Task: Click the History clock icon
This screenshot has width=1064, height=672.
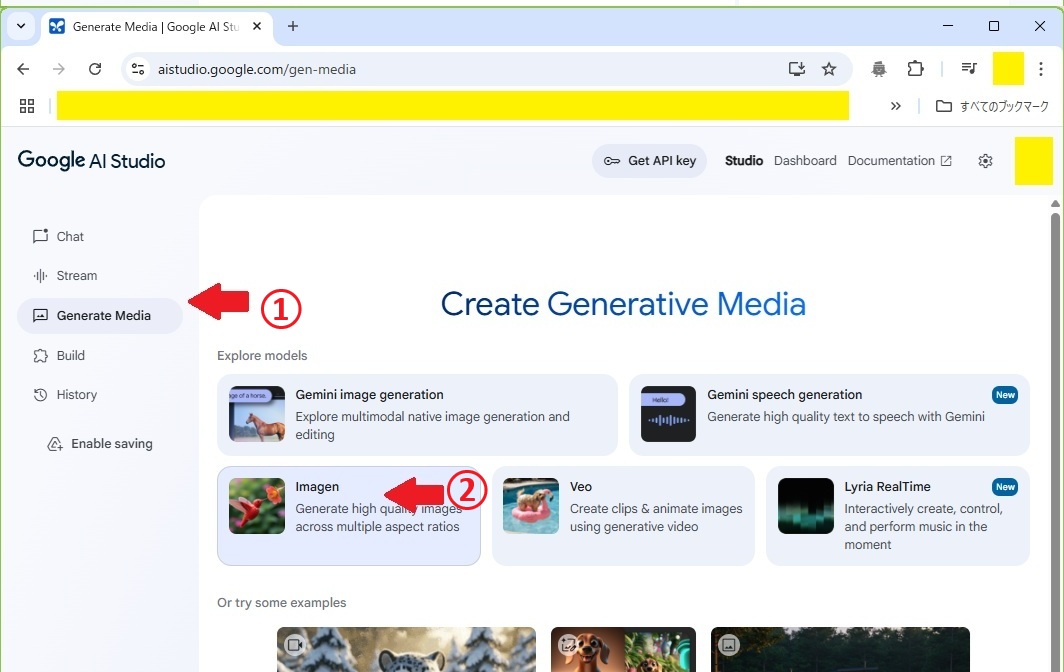Action: click(x=41, y=395)
